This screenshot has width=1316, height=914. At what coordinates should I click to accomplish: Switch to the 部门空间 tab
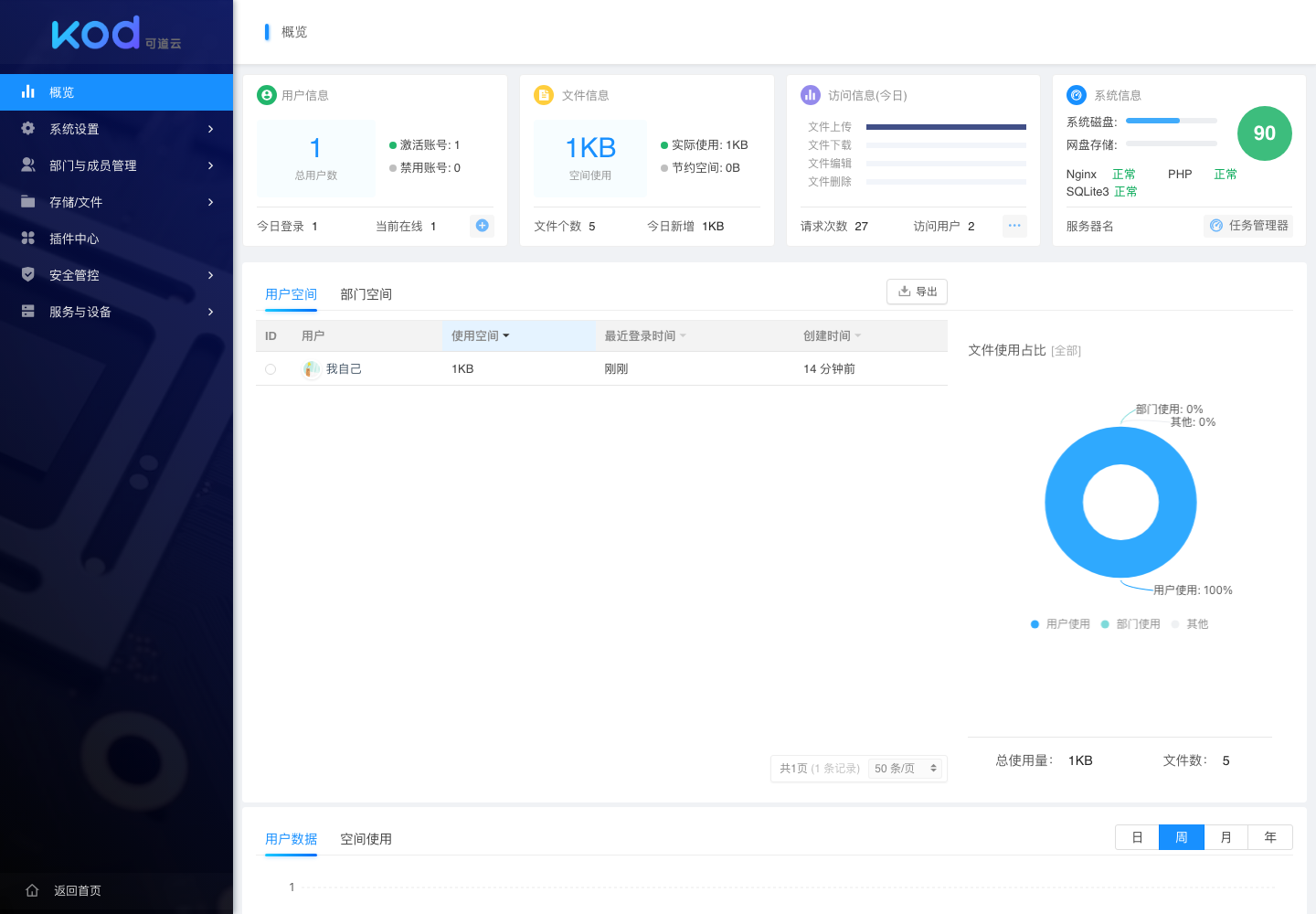click(366, 294)
